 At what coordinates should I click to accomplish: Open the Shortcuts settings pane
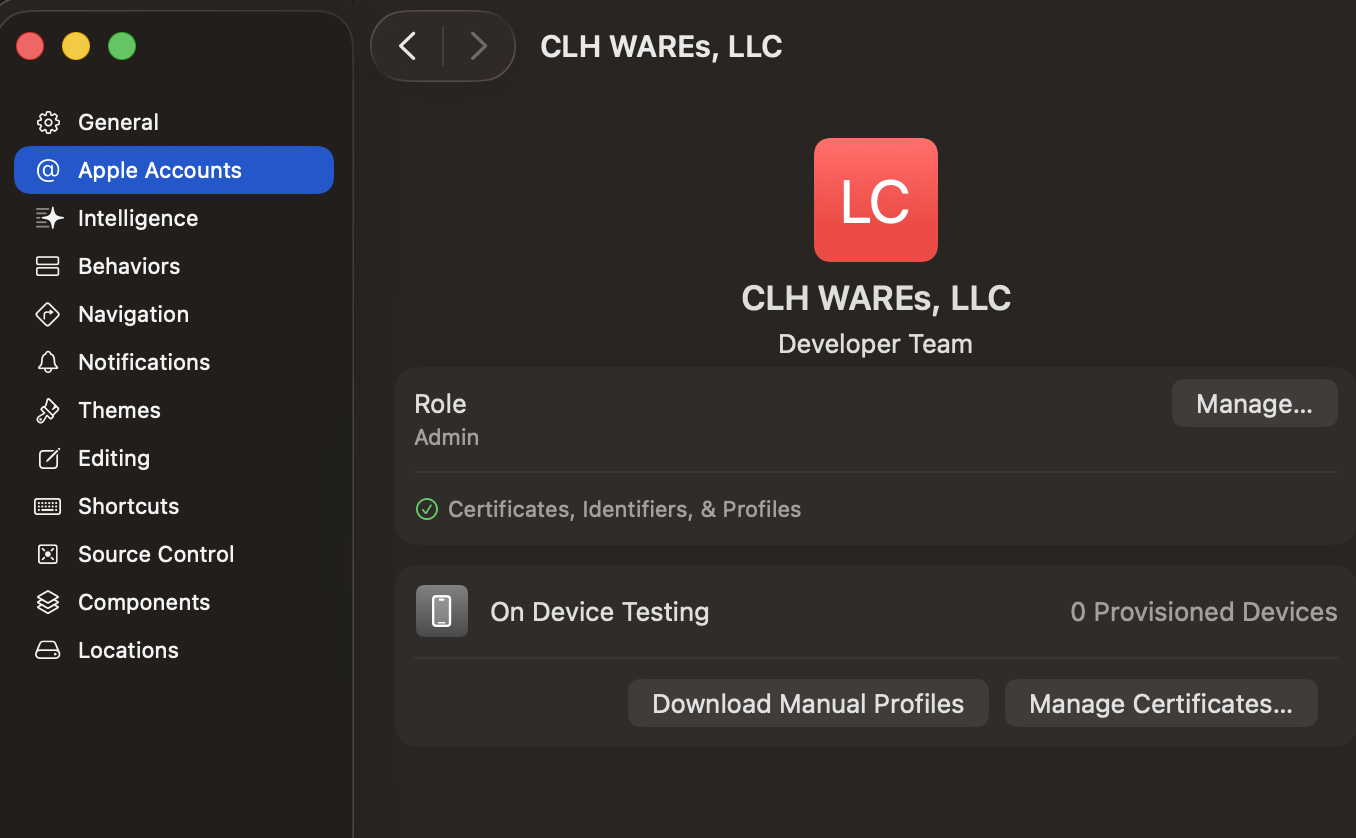coord(128,506)
